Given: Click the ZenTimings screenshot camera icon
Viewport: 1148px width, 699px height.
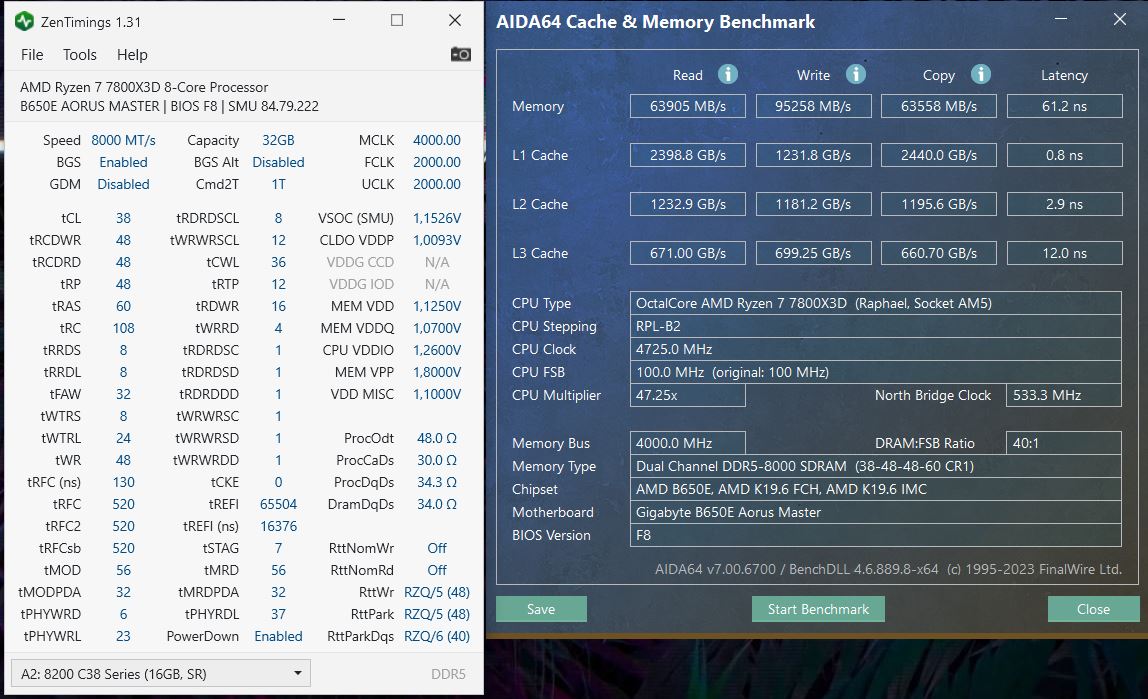Looking at the screenshot, I should [x=461, y=54].
